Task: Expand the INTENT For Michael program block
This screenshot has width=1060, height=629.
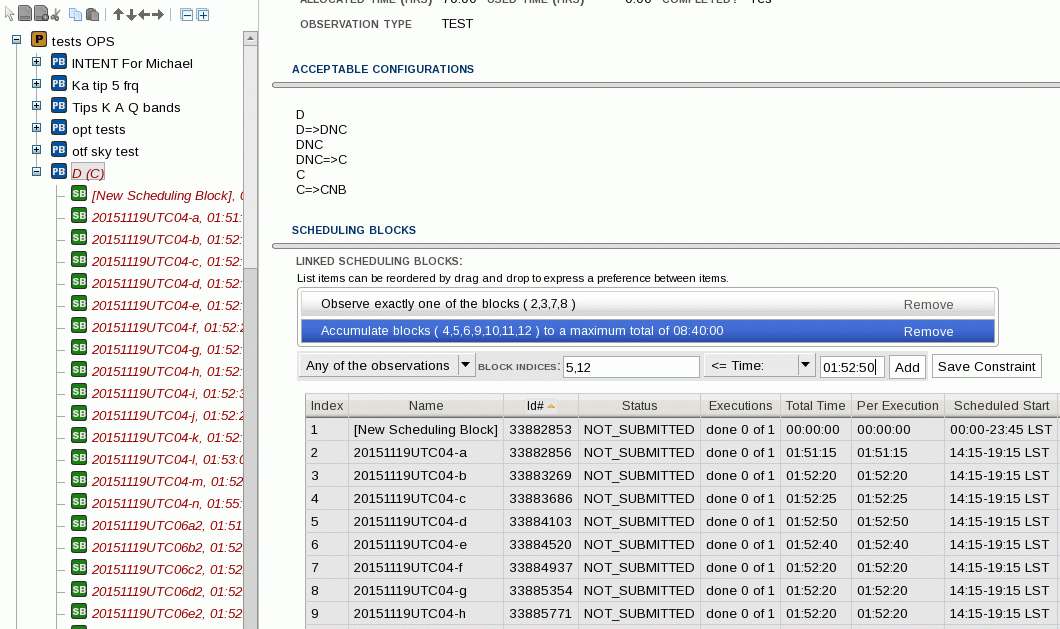Action: pos(37,63)
